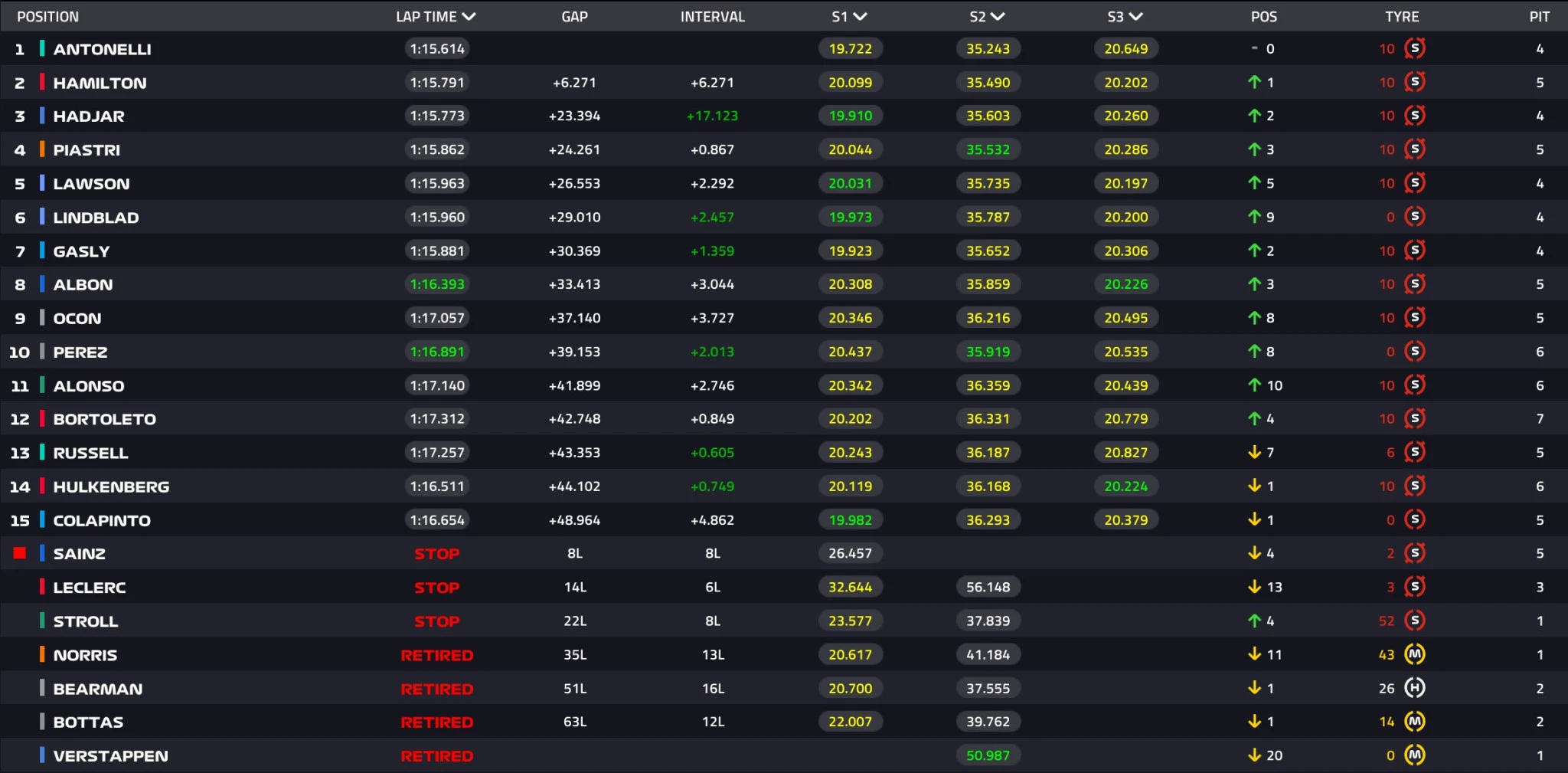Click the soft tyre icon in Hadjar's row
The image size is (1568, 773).
click(1414, 116)
